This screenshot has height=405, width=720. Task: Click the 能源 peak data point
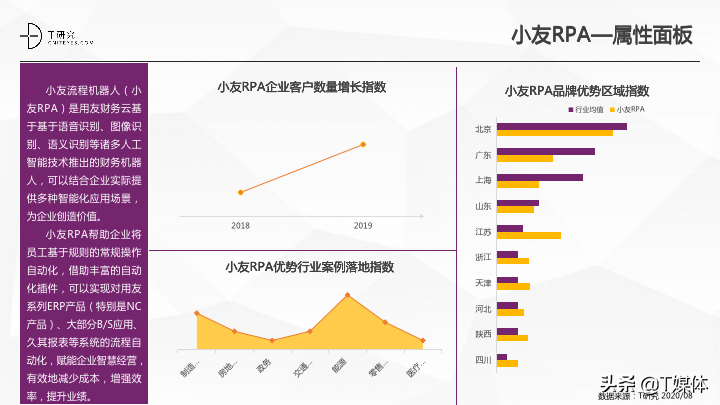(348, 295)
